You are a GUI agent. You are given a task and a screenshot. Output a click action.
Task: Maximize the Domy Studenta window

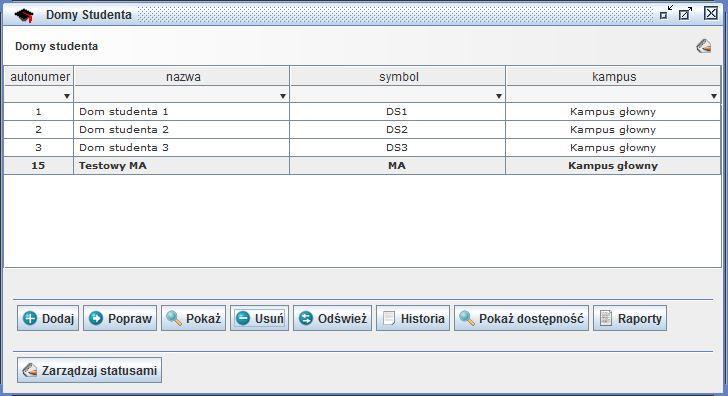685,13
